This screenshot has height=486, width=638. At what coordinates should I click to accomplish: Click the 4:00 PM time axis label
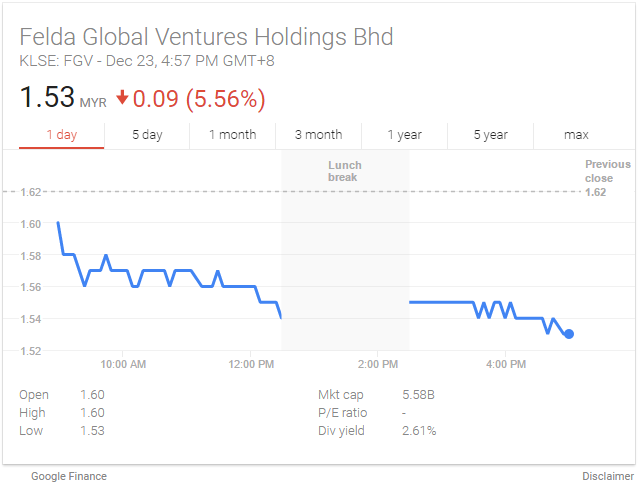506,364
